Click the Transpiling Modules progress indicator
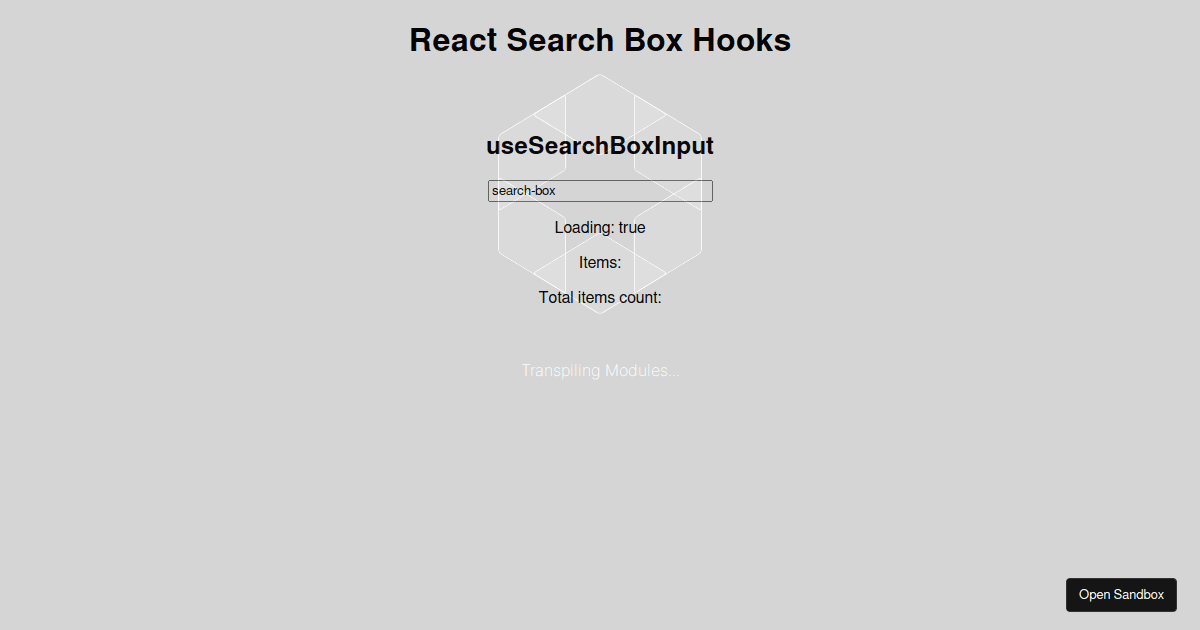The width and height of the screenshot is (1200, 630). (600, 370)
